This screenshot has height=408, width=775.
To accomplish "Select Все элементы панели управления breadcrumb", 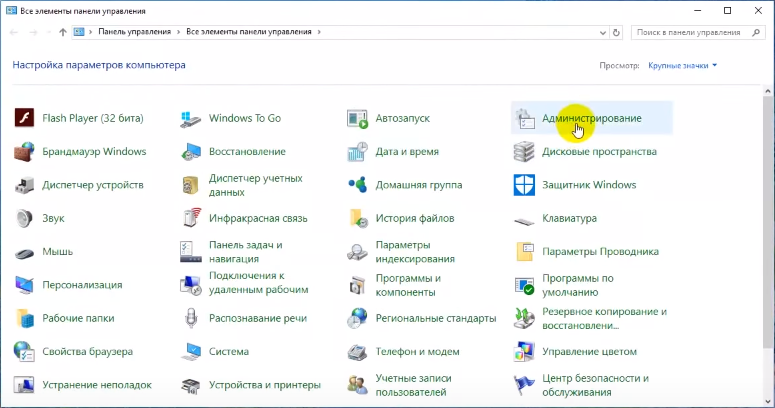I will click(x=249, y=32).
